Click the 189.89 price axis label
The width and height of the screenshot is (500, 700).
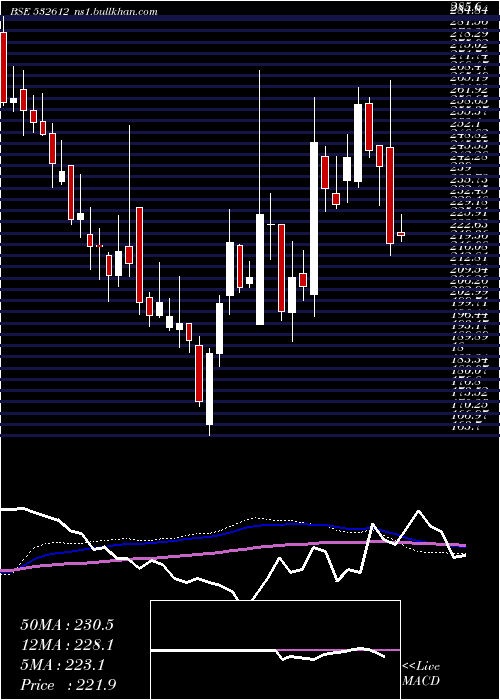(472, 337)
